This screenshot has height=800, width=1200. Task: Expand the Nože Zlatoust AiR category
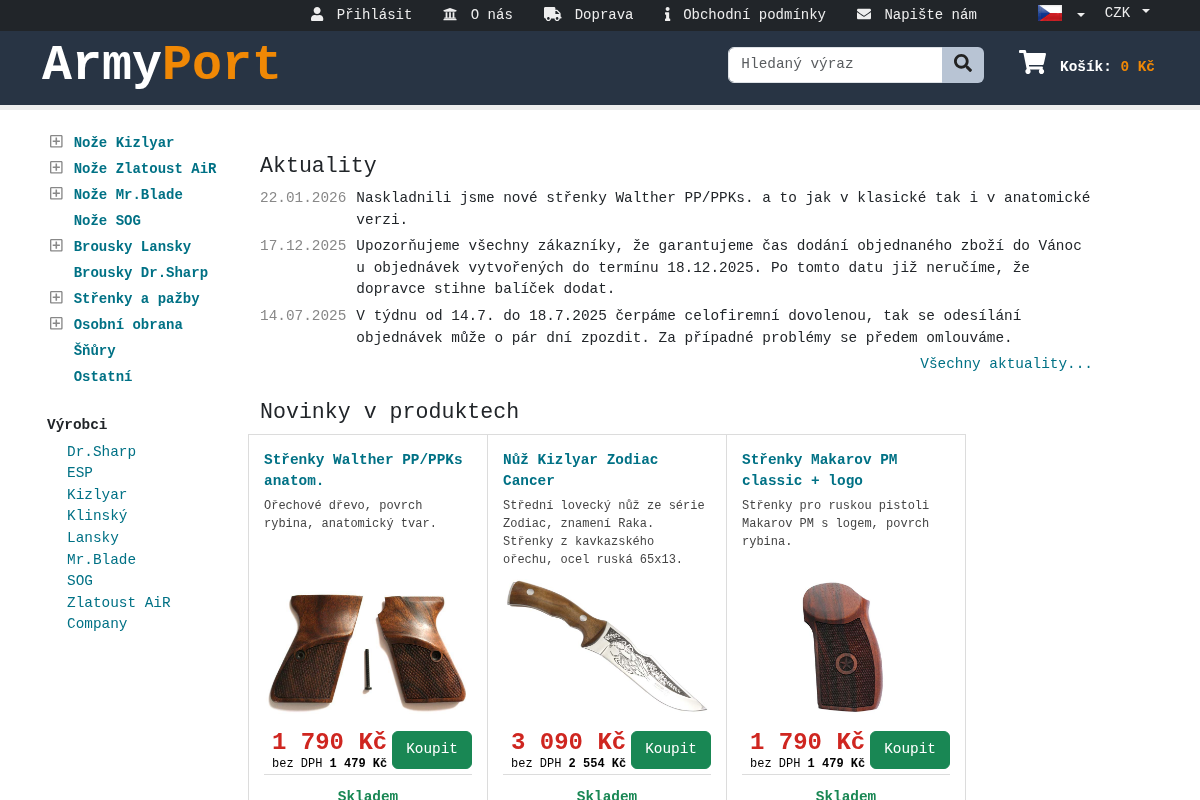click(x=56, y=167)
